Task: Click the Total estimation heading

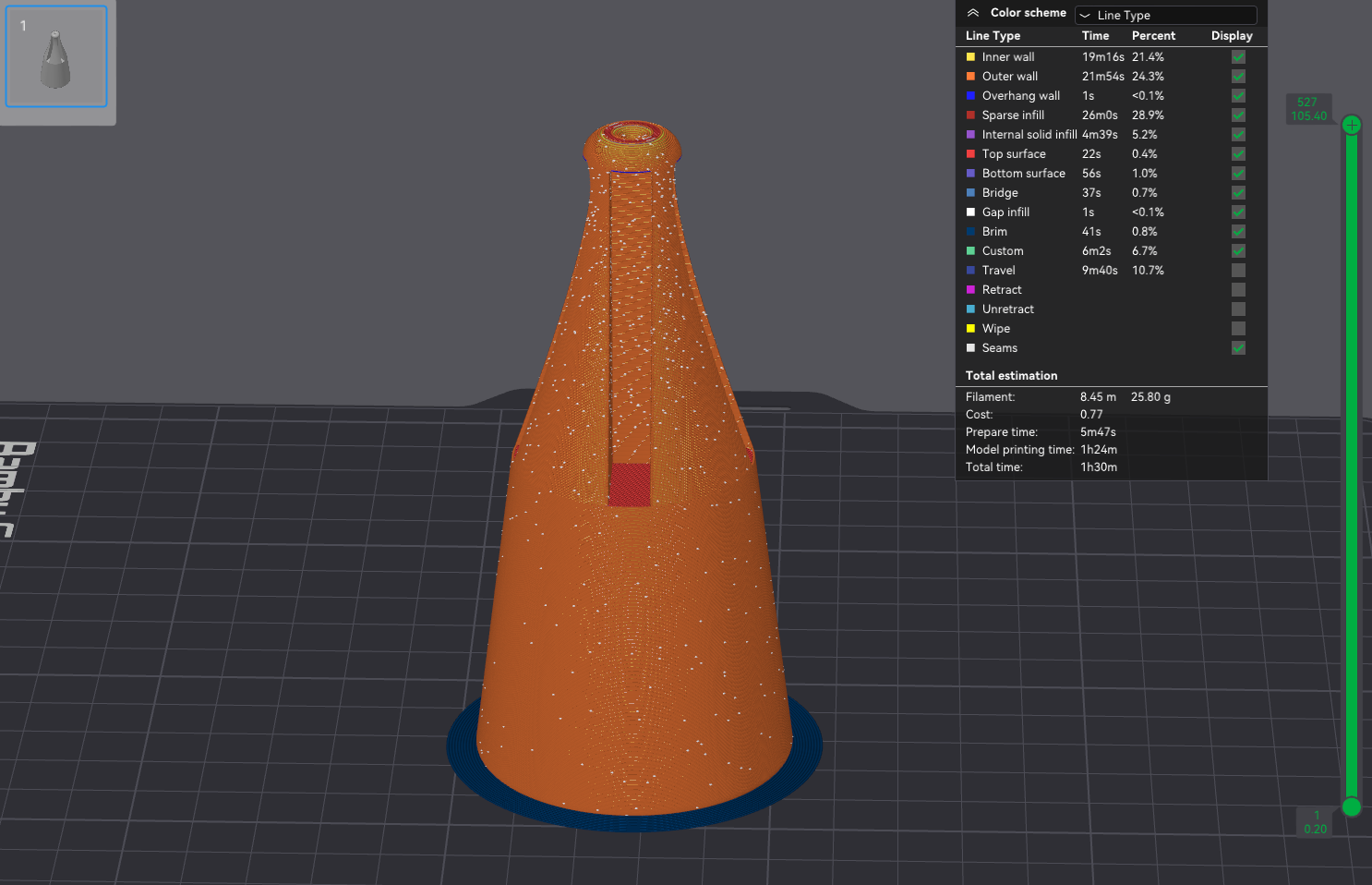Action: point(1011,375)
